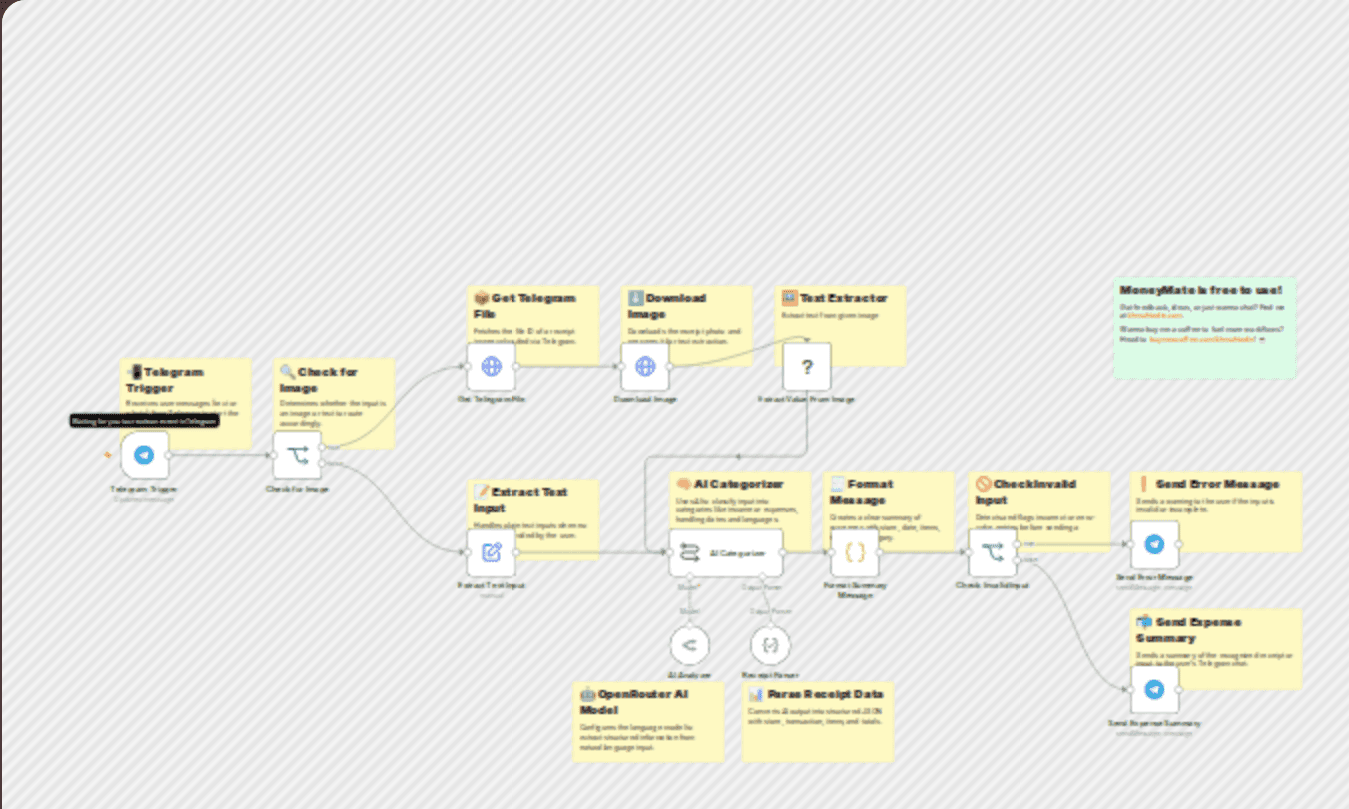This screenshot has width=1349, height=809.
Task: Click the upper output of Check for Image
Action: pos(323,447)
